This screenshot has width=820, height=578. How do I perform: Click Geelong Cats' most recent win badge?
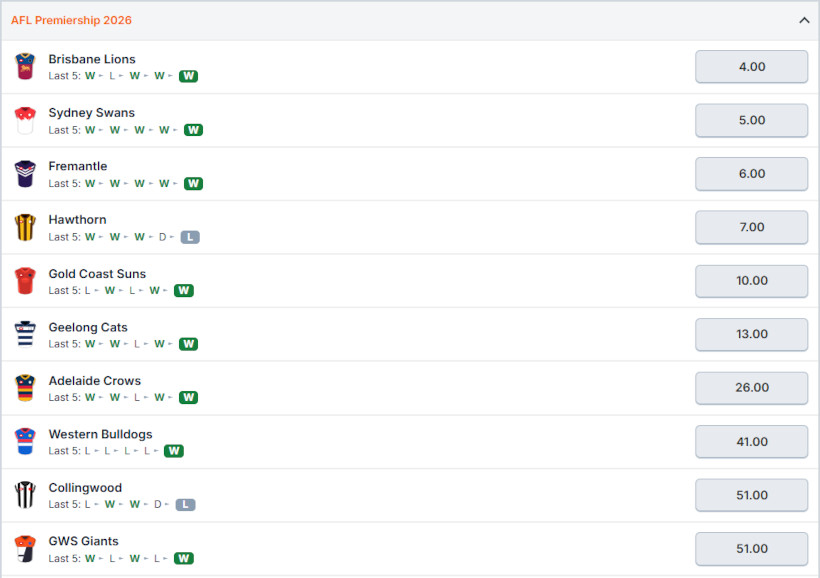point(188,344)
